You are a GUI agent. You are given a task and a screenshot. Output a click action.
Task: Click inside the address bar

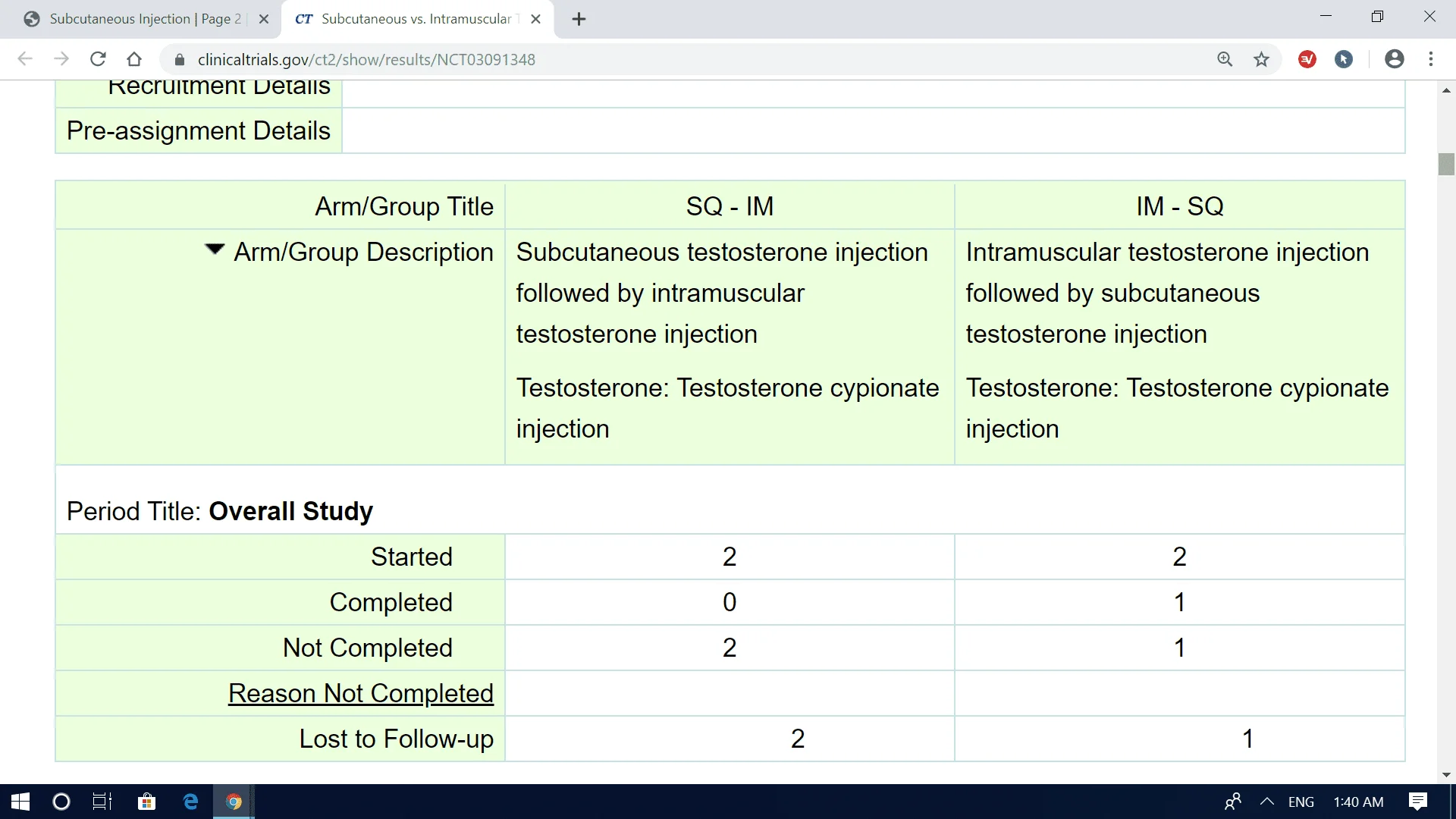(531, 59)
